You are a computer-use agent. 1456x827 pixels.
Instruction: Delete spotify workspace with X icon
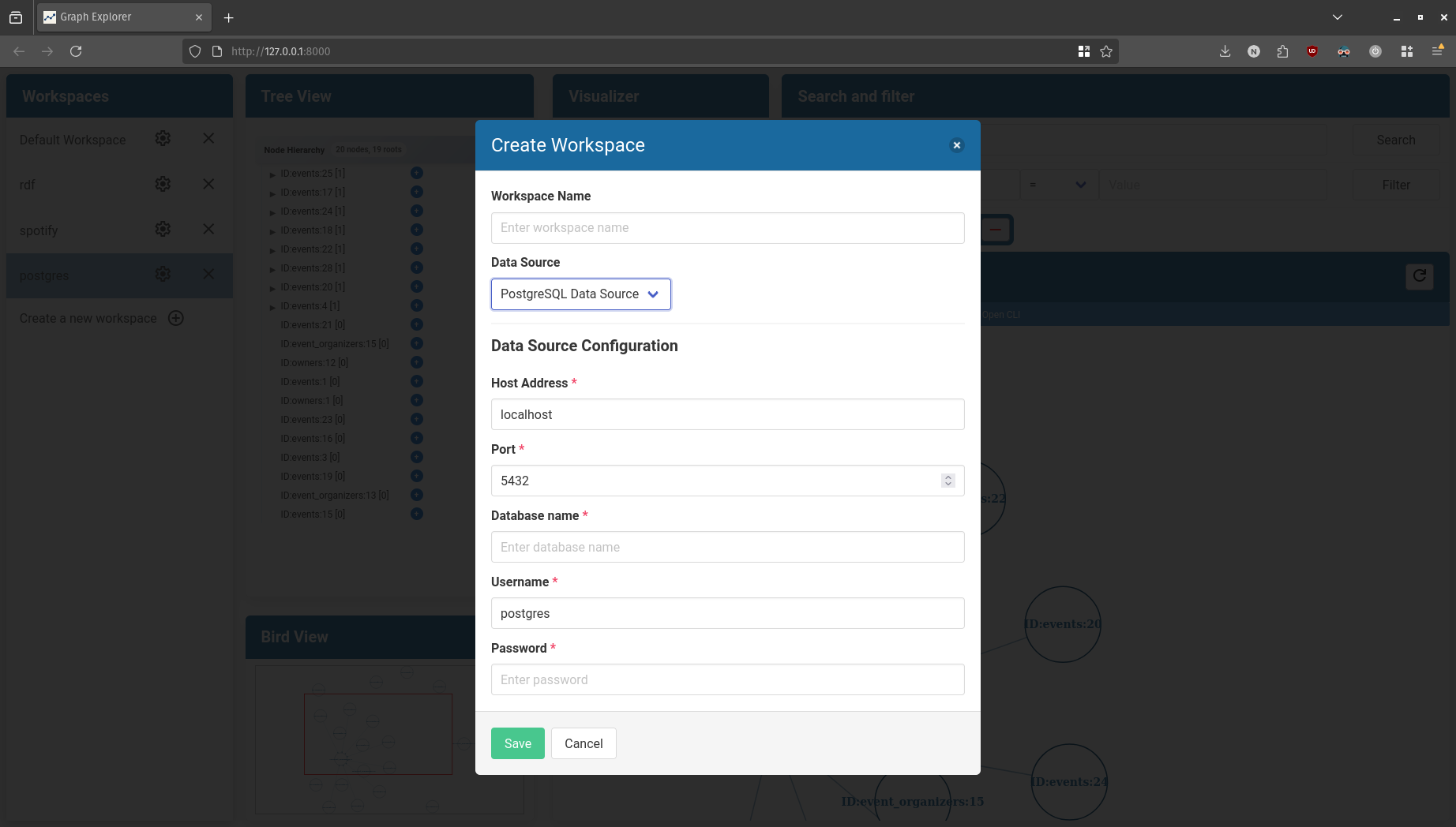coord(208,229)
